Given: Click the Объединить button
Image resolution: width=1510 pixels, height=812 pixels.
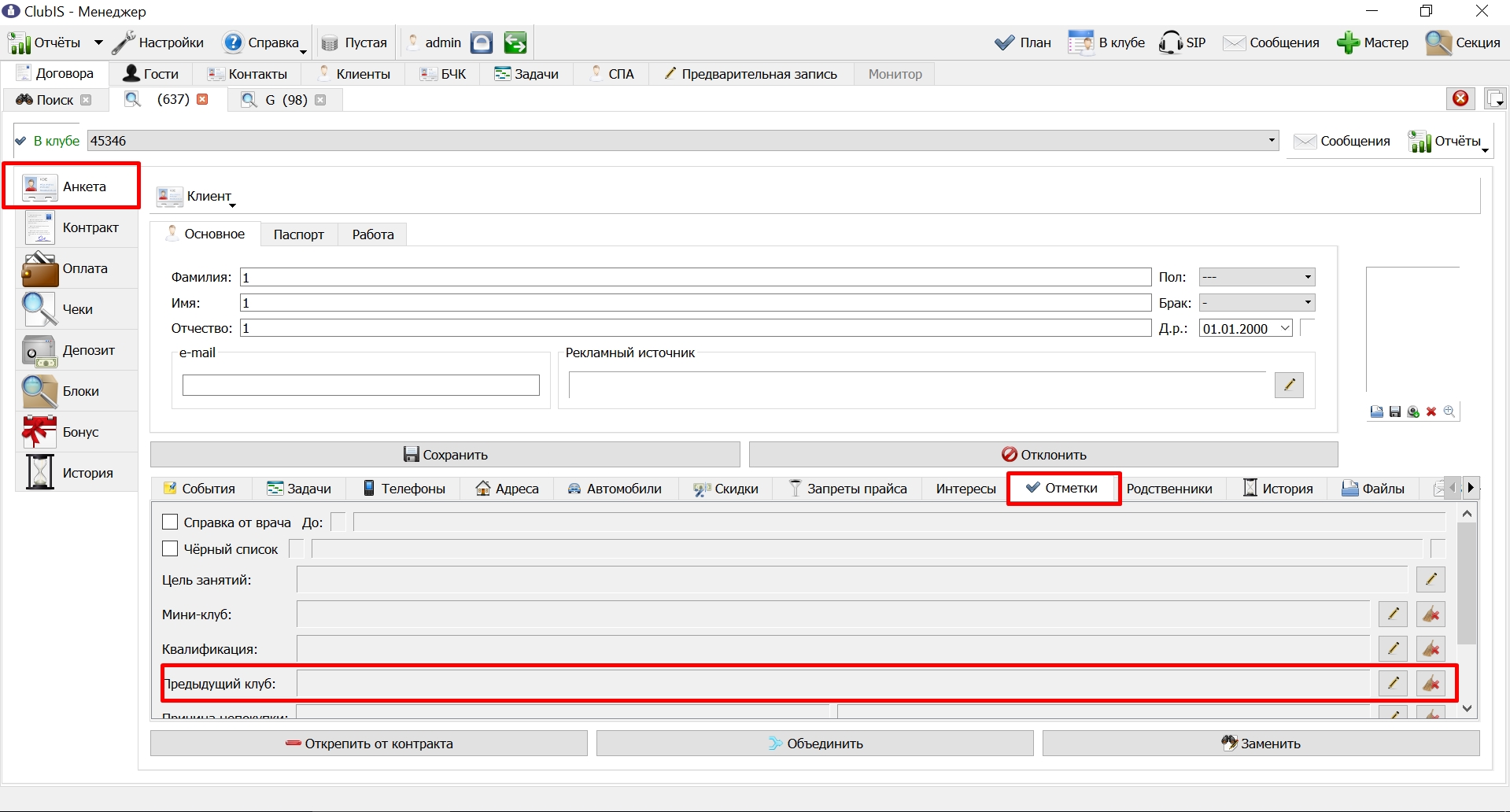Looking at the screenshot, I should click(x=814, y=744).
